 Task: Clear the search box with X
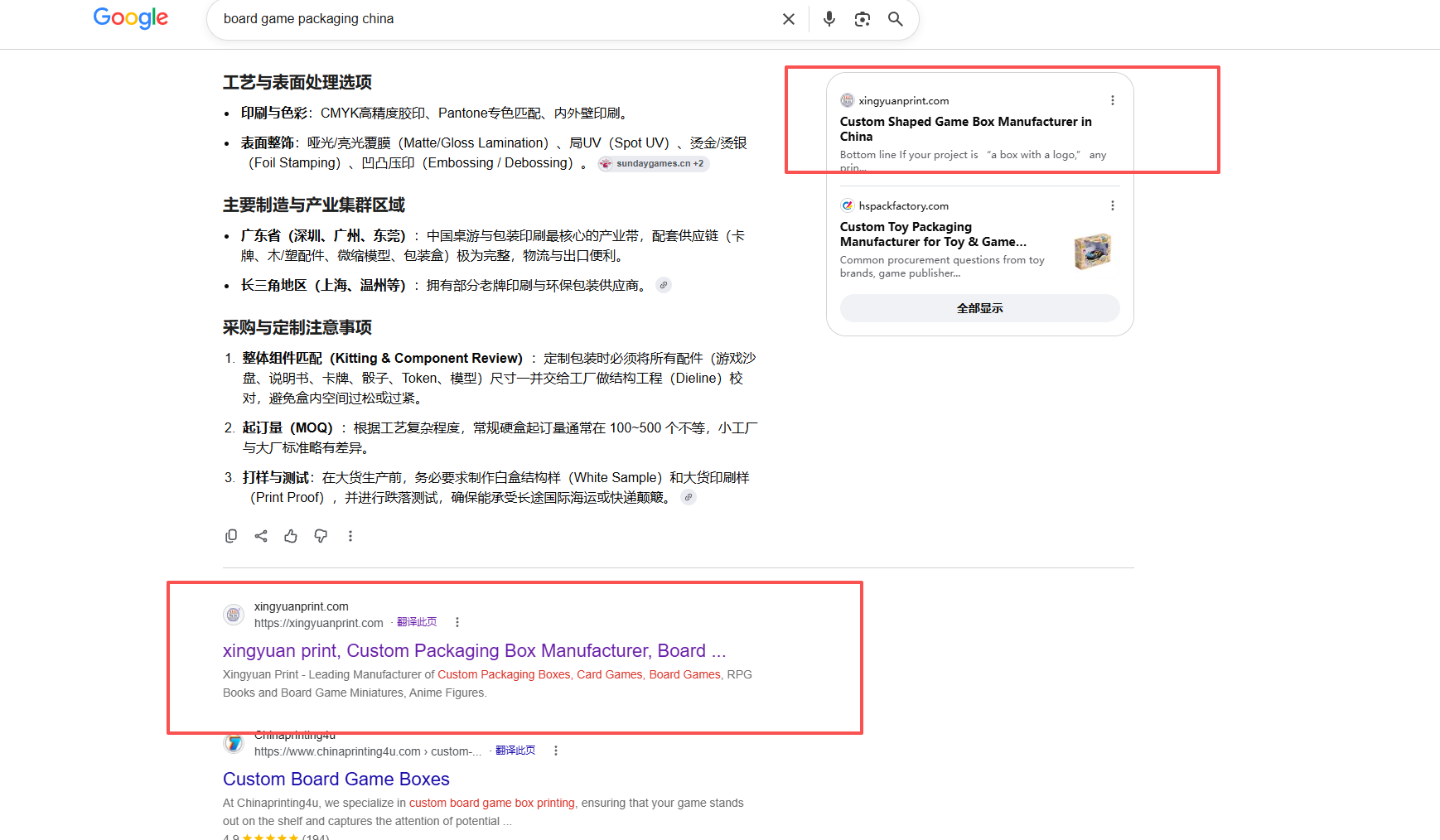[x=789, y=19]
